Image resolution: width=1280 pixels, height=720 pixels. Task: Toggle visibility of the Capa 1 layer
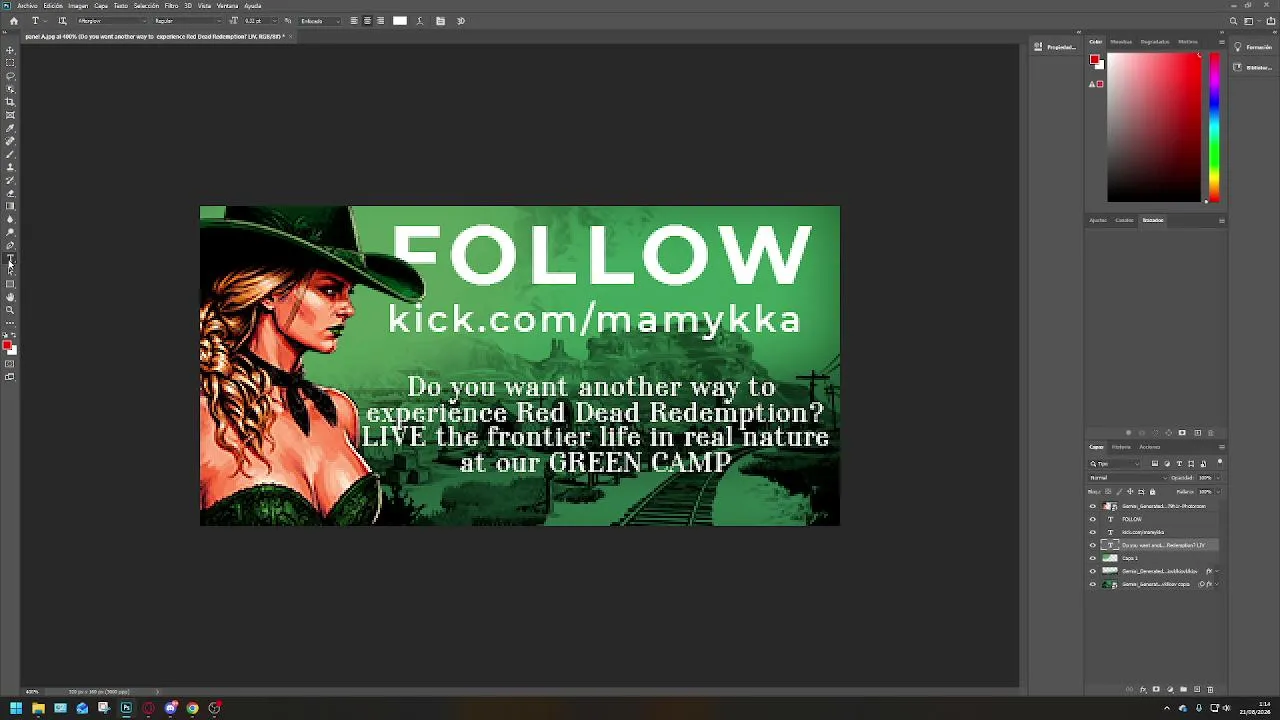click(1092, 558)
